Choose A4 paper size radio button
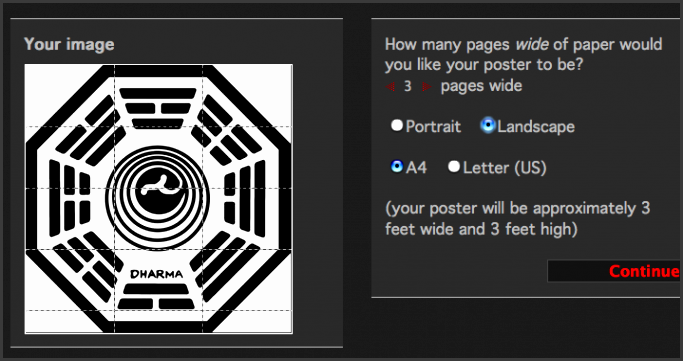Image resolution: width=683 pixels, height=361 pixels. pyautogui.click(x=397, y=167)
